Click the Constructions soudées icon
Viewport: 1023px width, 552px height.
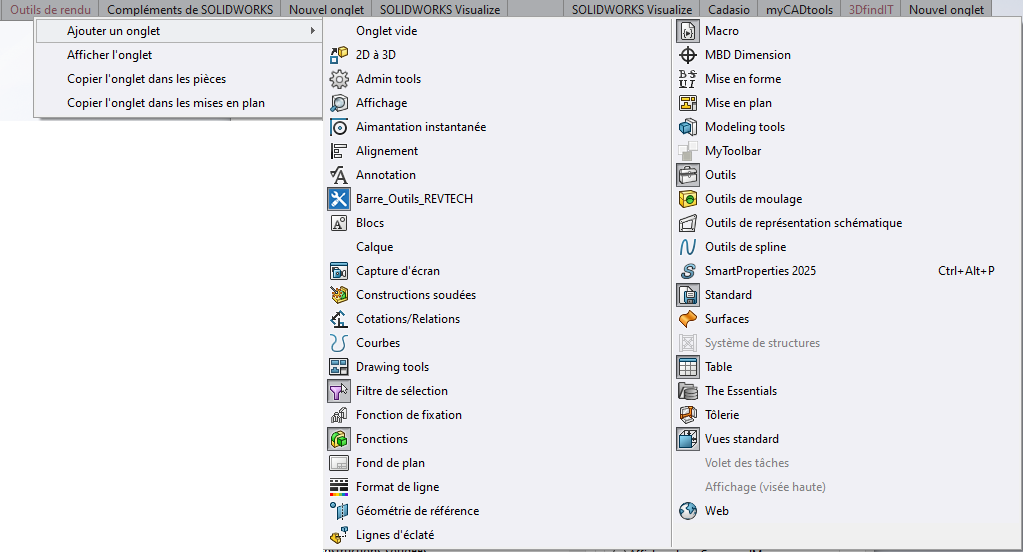338,295
